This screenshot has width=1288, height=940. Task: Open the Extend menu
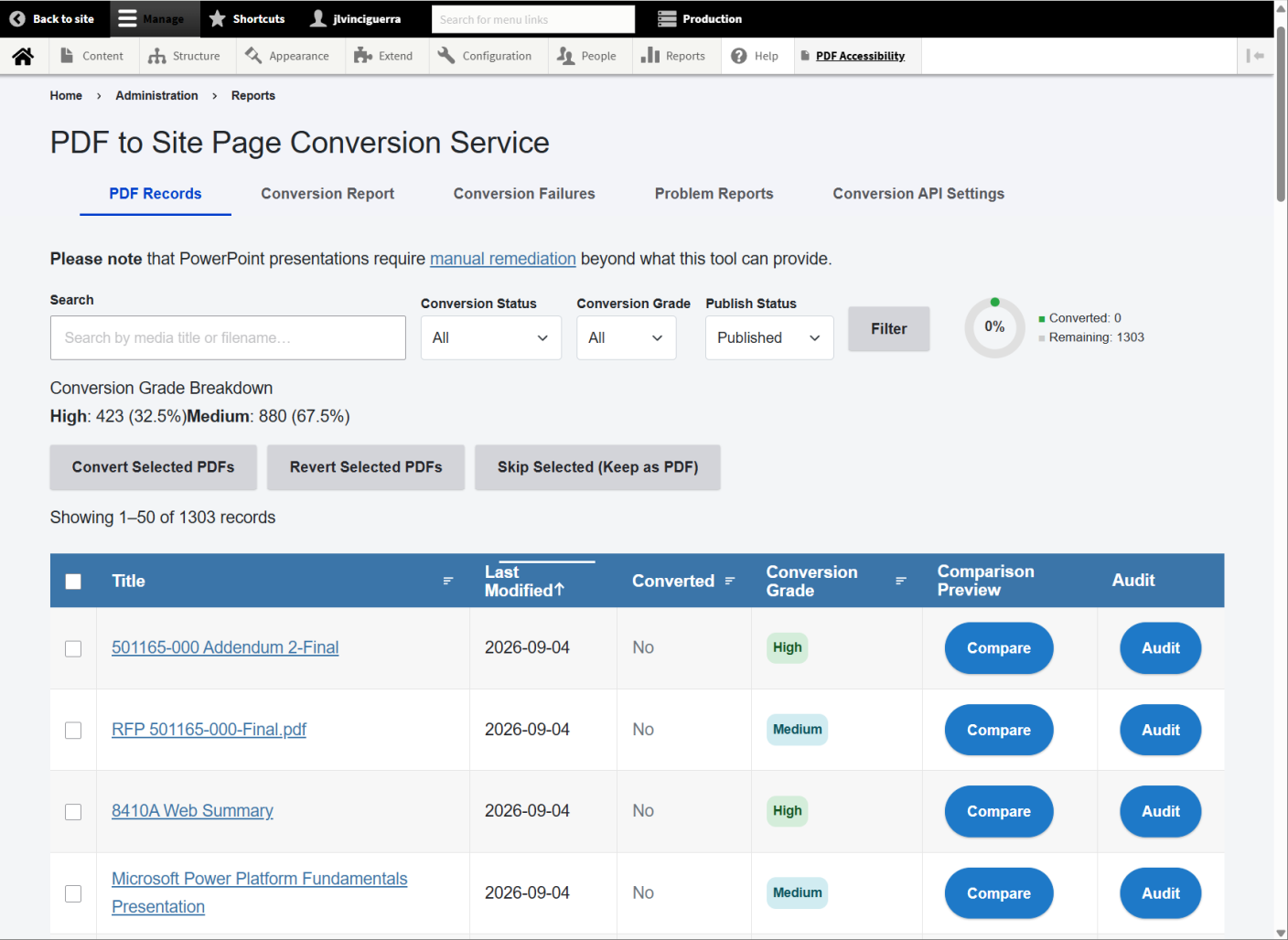pos(384,56)
